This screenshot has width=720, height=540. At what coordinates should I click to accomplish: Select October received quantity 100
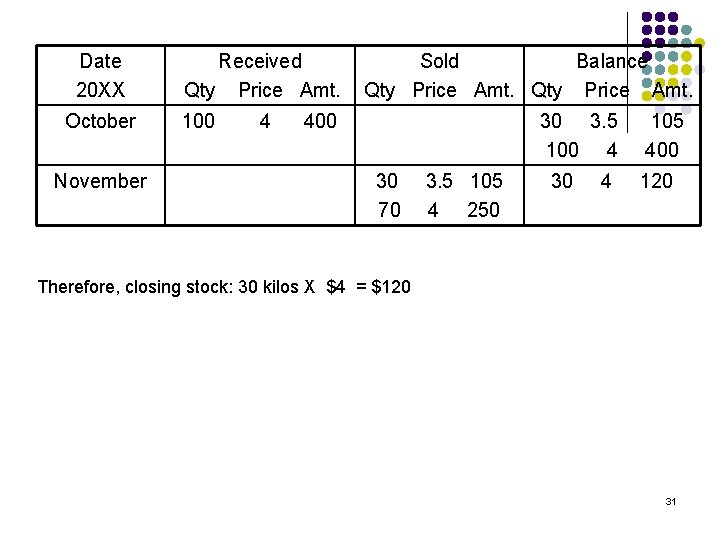tap(199, 121)
